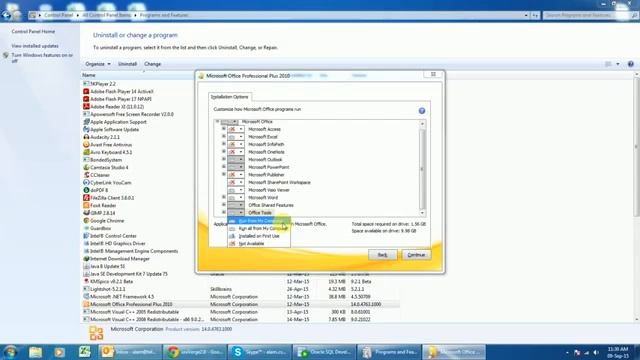Screen dimensions: 640x360
Task: Switch to the Google Chrome taskbar window
Action: click(x=195, y=352)
